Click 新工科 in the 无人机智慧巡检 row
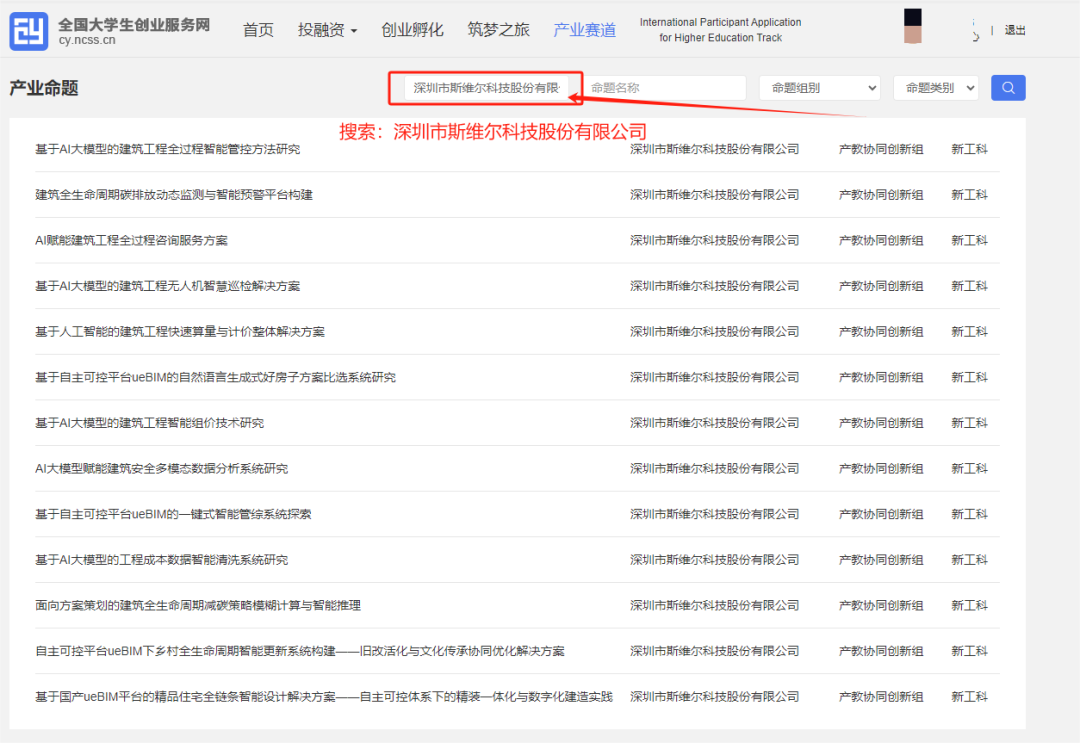 coord(969,286)
